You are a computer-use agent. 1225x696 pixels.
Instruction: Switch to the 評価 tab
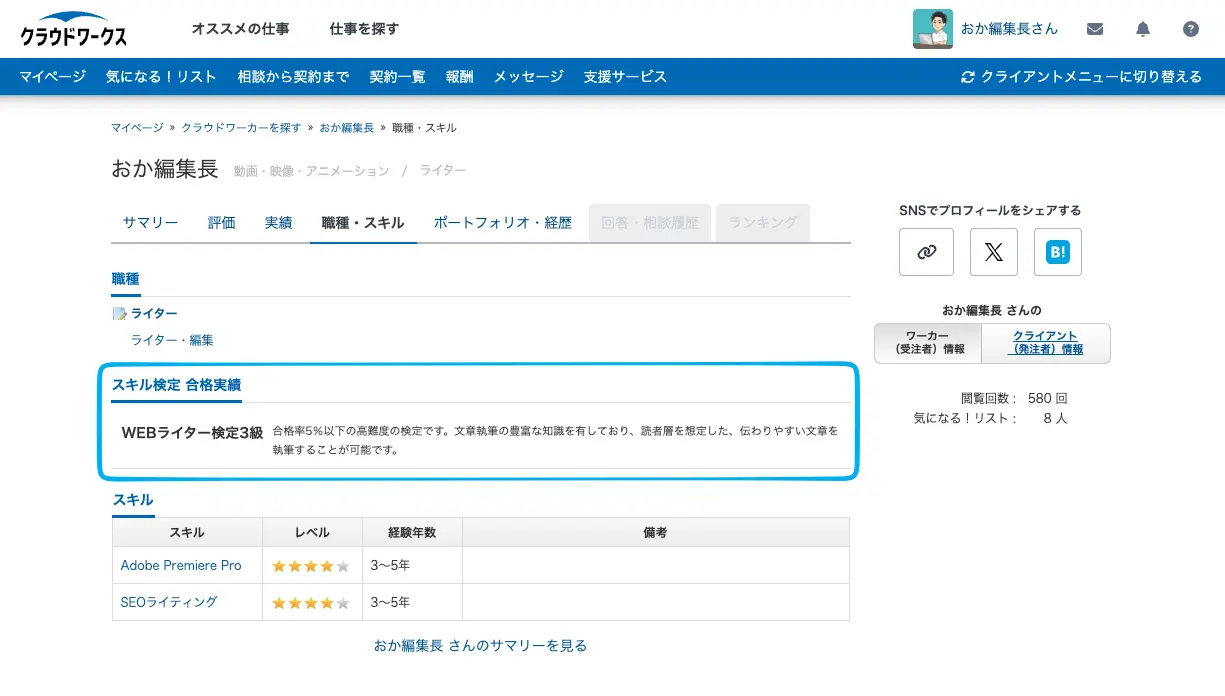point(221,222)
